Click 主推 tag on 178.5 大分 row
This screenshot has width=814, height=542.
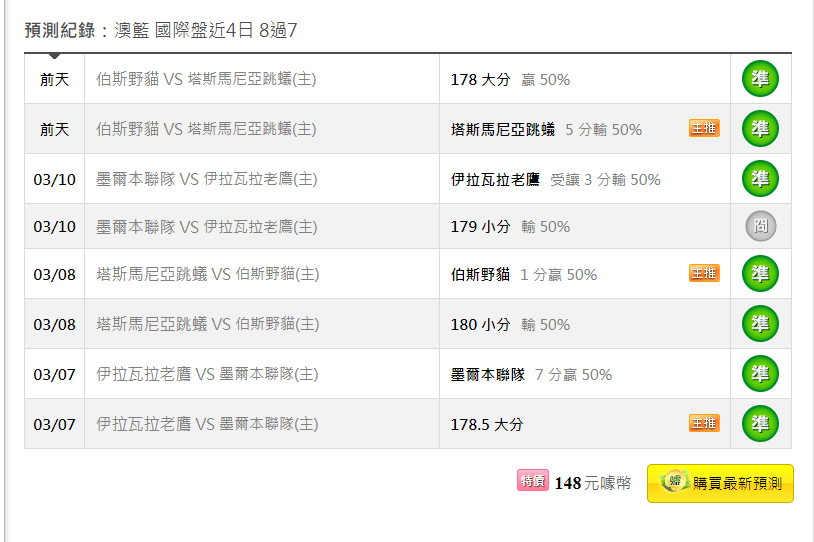click(704, 423)
